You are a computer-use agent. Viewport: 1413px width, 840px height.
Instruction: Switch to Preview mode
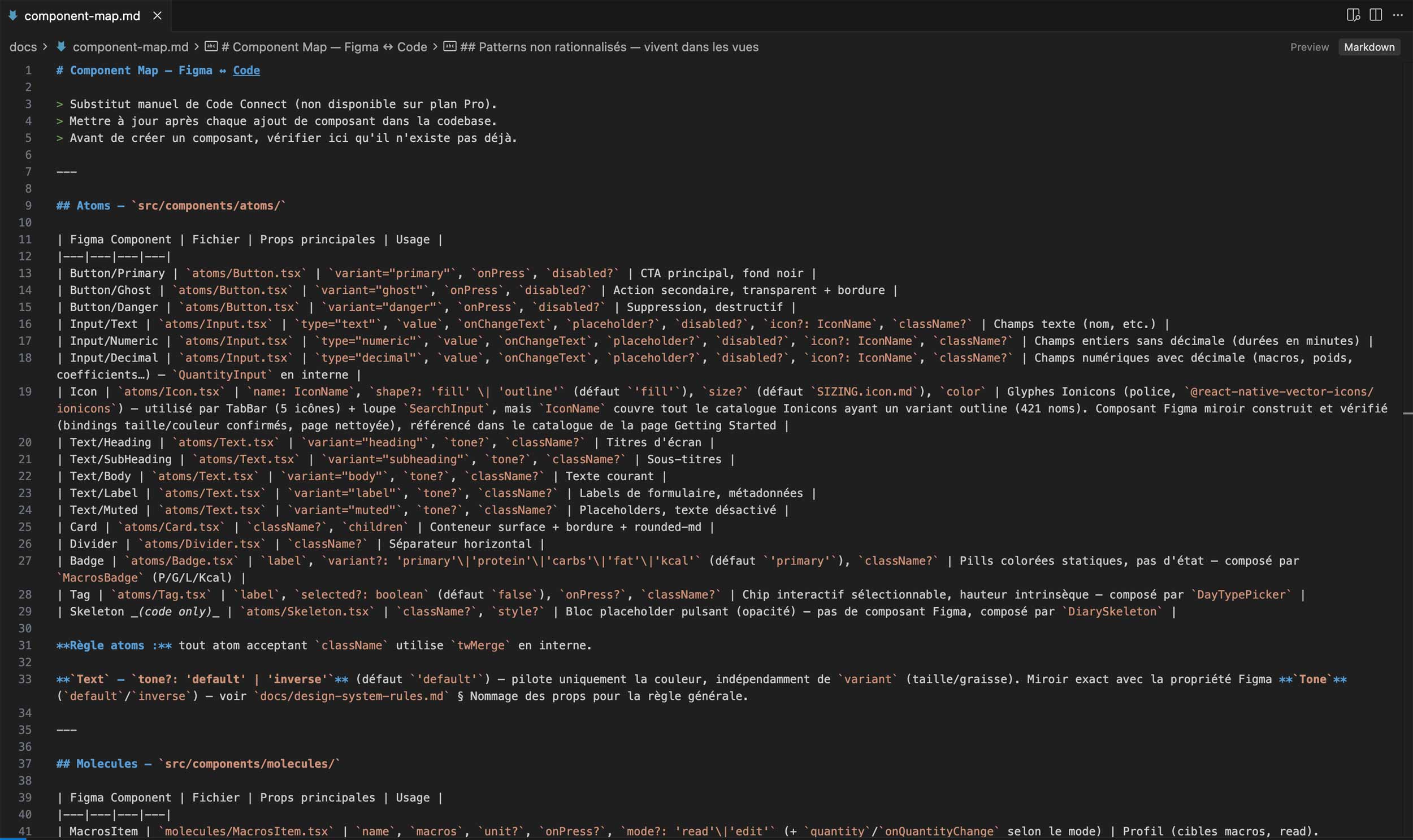(x=1309, y=47)
